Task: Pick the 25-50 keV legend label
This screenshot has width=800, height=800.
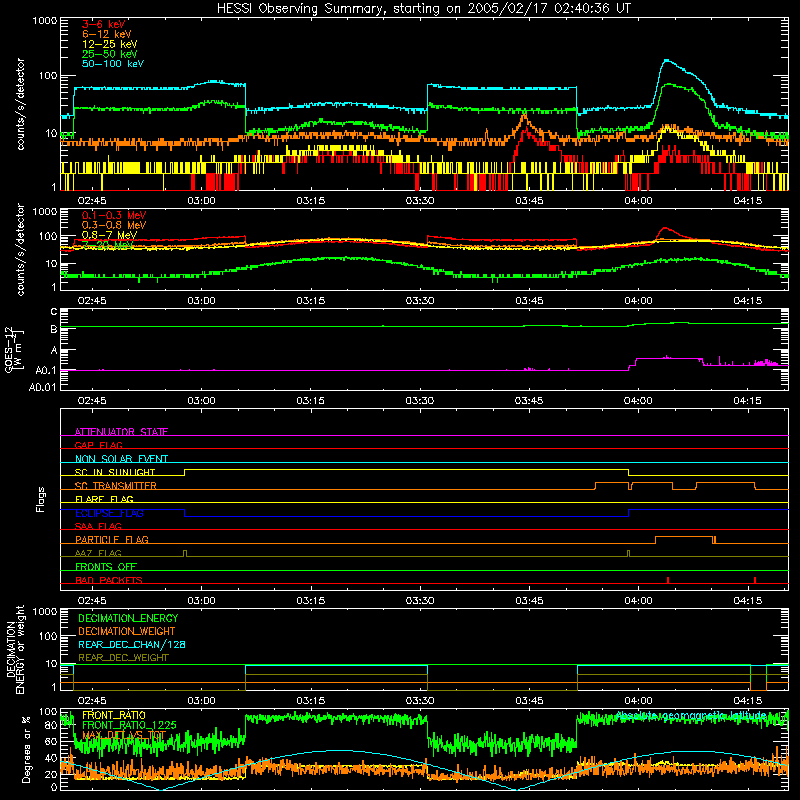Action: point(110,54)
